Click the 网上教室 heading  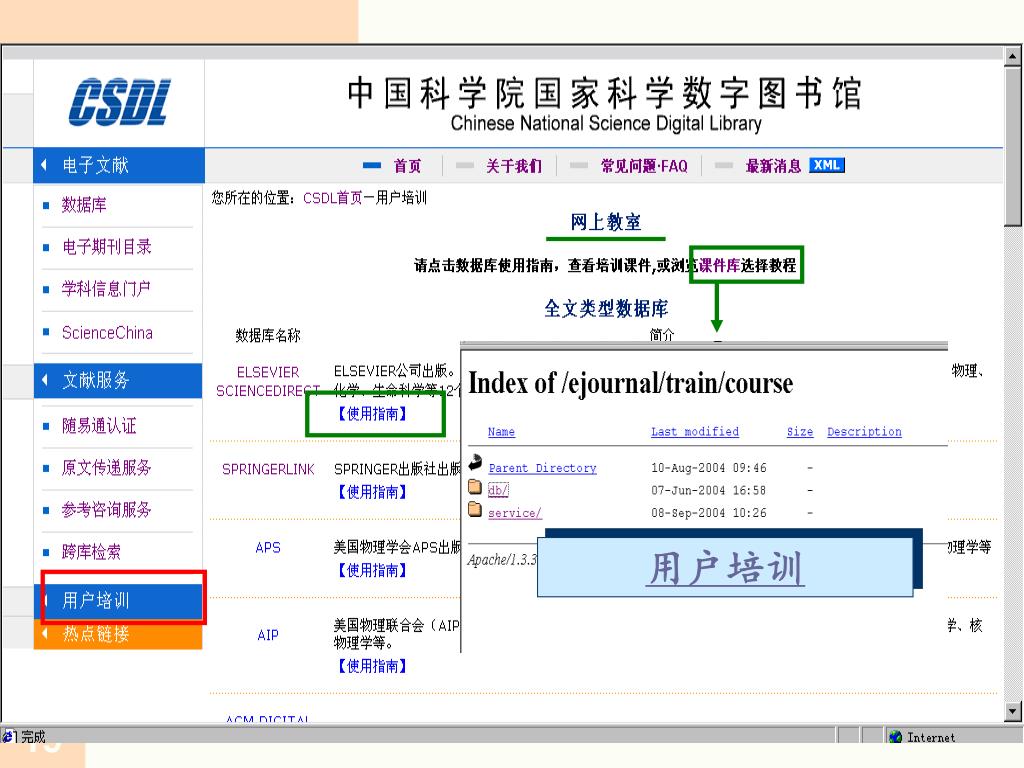(x=605, y=222)
